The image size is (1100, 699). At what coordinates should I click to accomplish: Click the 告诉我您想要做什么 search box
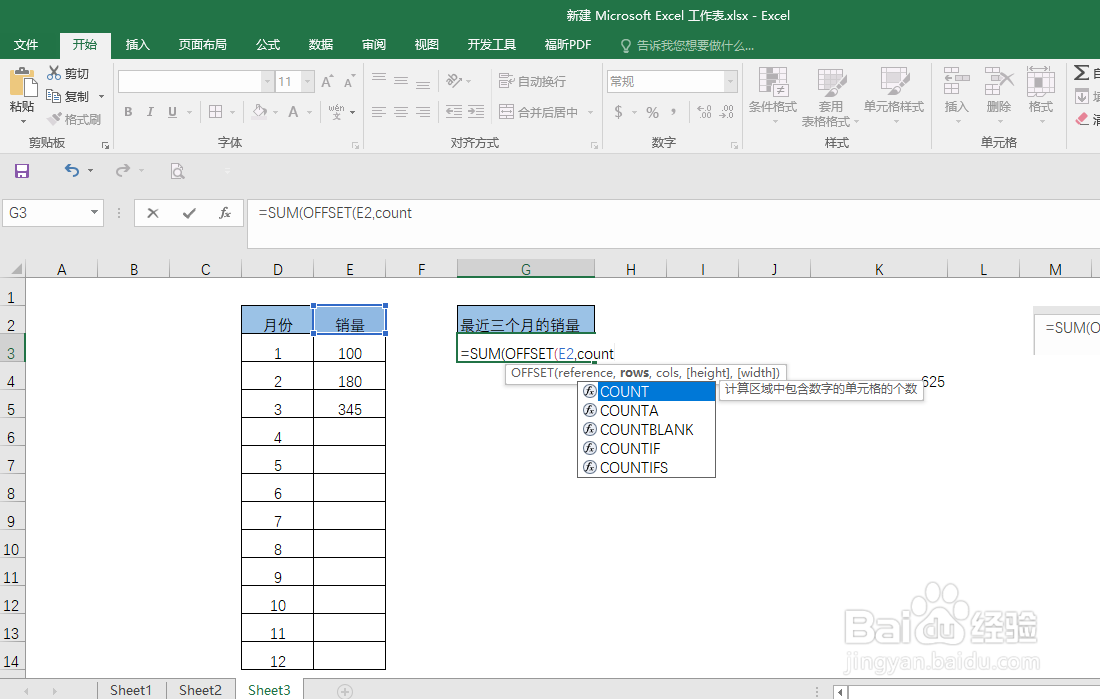pyautogui.click(x=688, y=46)
